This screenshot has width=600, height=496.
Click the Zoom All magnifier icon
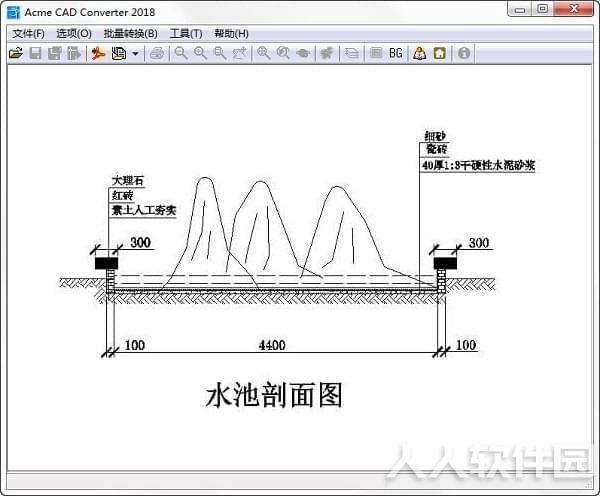(283, 53)
